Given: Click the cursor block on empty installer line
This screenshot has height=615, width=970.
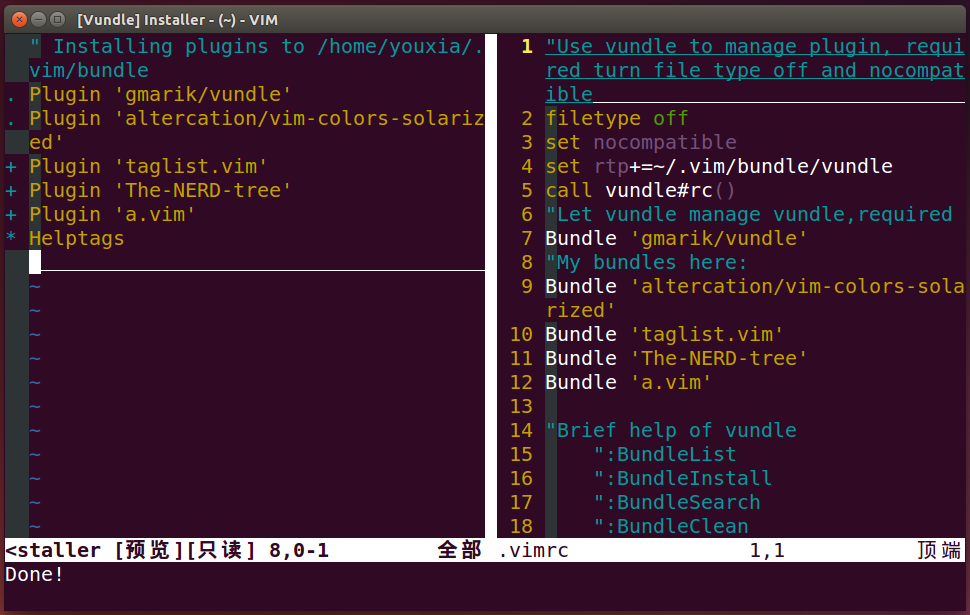Looking at the screenshot, I should coord(35,262).
